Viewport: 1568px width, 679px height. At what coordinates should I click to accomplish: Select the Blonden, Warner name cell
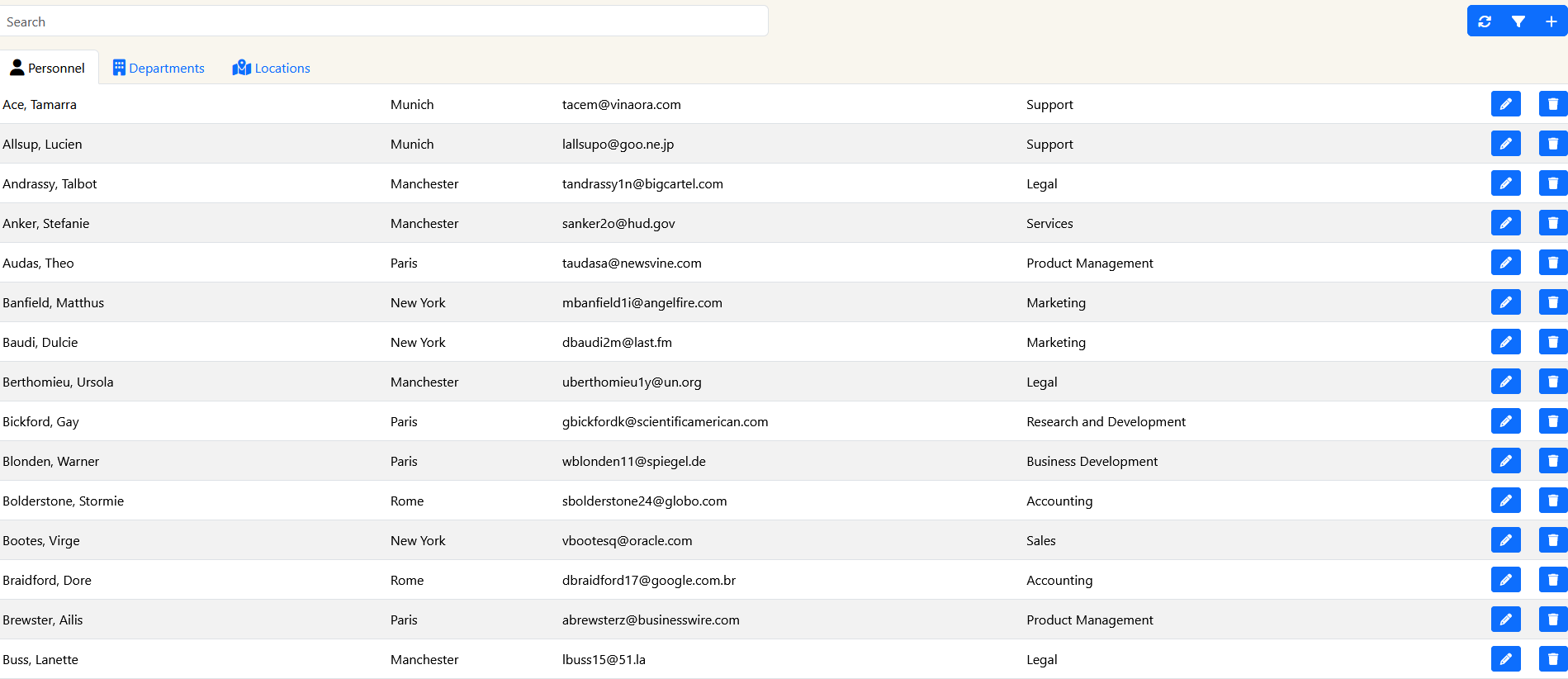click(x=51, y=461)
